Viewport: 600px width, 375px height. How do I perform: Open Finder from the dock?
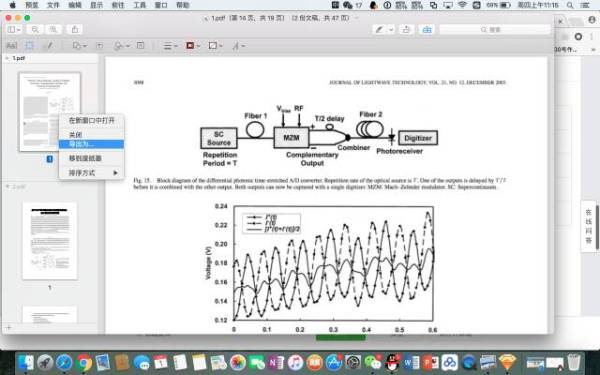tap(26, 362)
